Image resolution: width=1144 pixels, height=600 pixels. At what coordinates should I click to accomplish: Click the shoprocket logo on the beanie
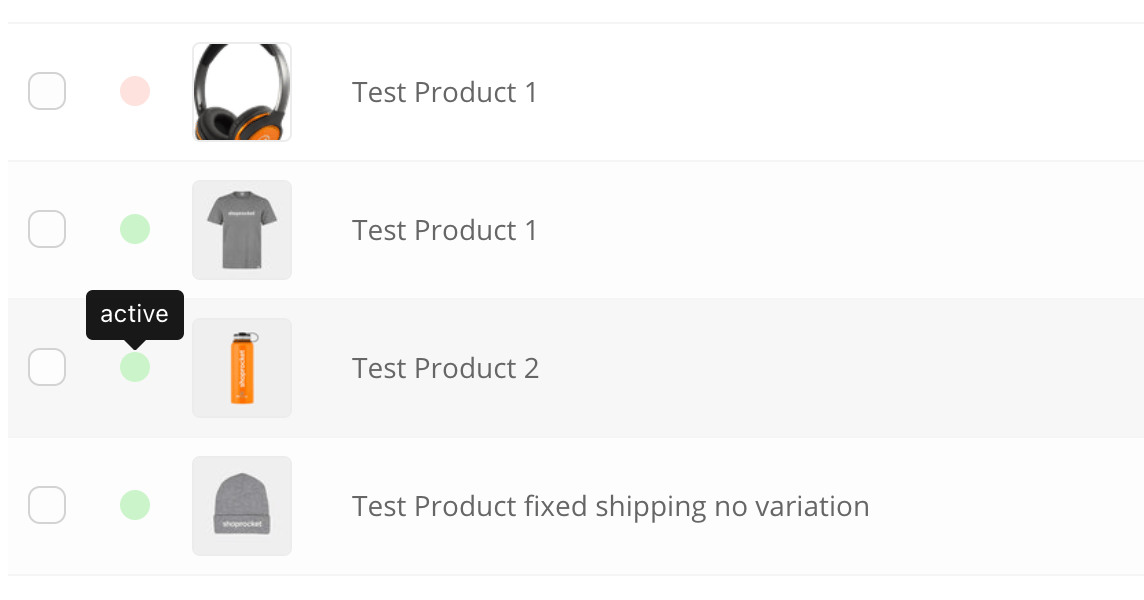241,523
